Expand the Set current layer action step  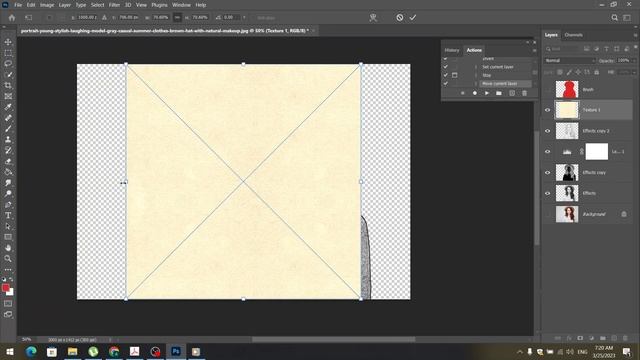[476, 67]
